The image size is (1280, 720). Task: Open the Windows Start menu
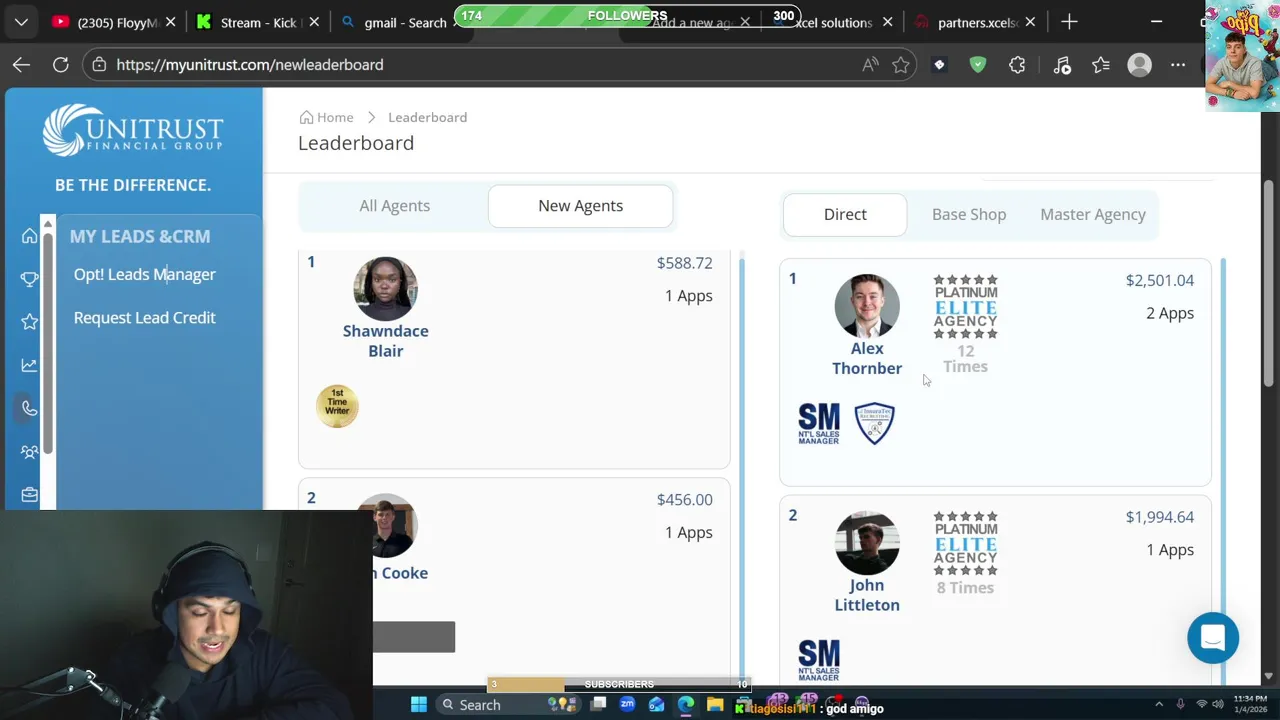coord(418,705)
